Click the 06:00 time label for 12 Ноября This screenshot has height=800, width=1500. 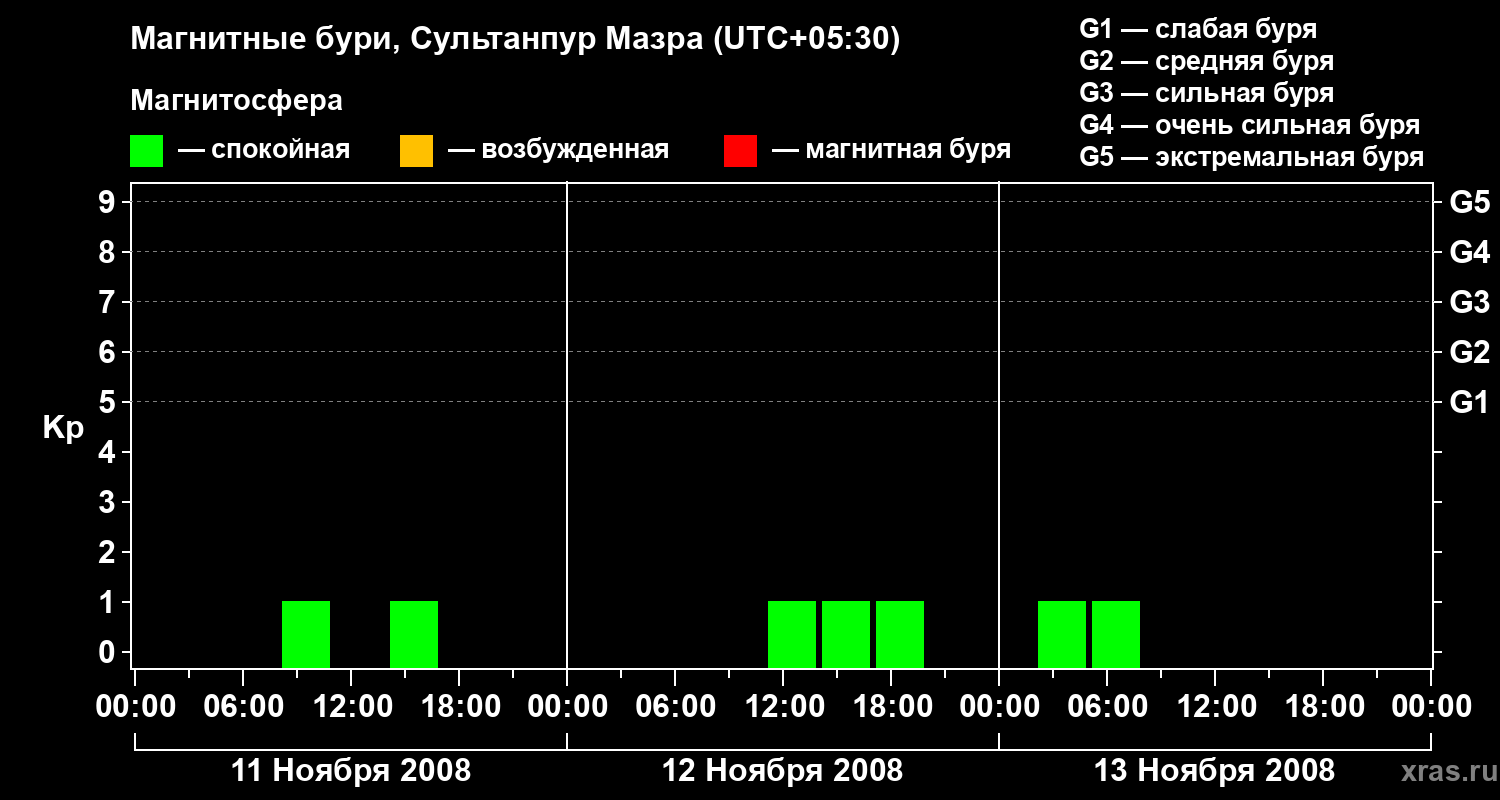pyautogui.click(x=675, y=707)
